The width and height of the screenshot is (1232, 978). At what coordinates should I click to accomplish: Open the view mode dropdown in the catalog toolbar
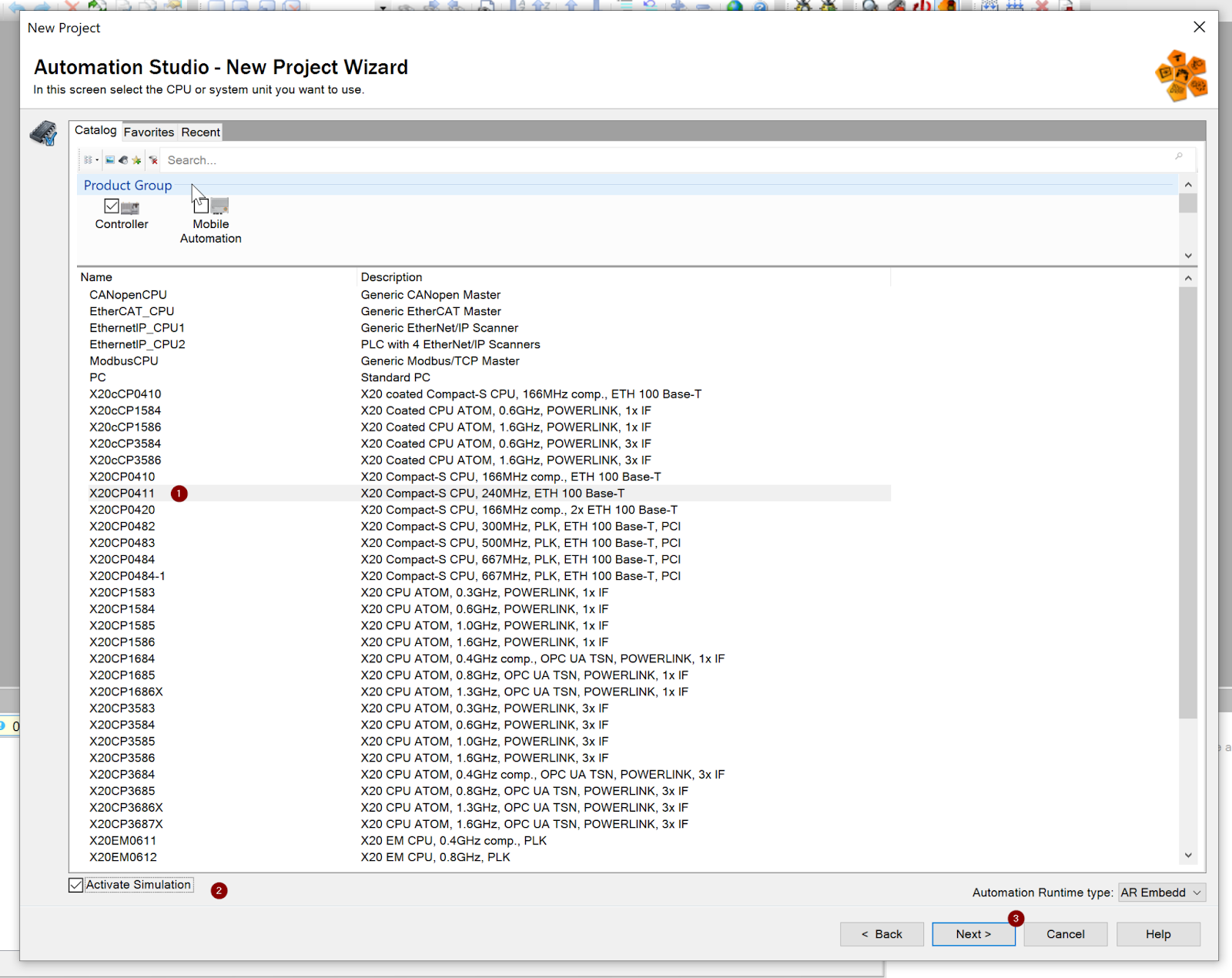tap(92, 160)
